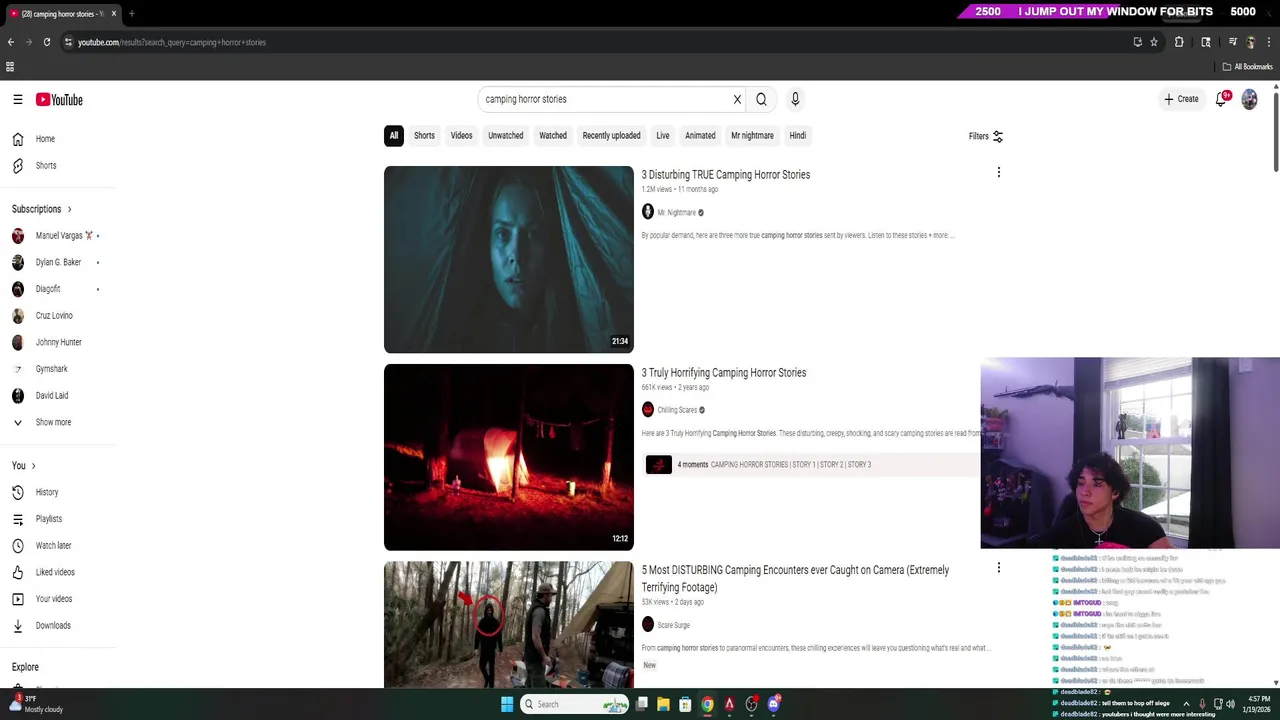Select the Videos filter chip

click(461, 136)
